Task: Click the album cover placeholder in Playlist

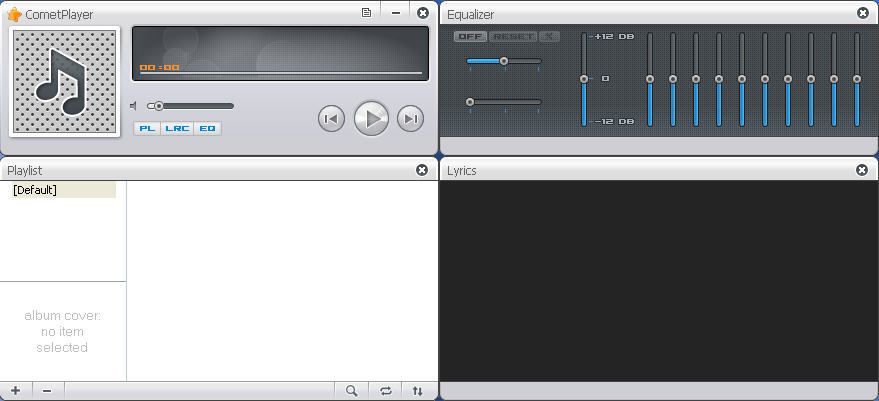Action: click(63, 331)
